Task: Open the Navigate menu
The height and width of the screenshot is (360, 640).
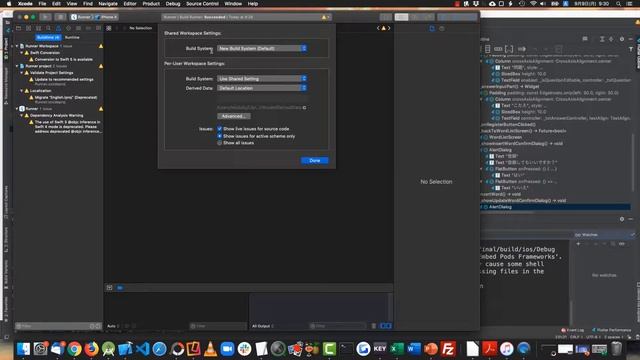Action: (108, 4)
